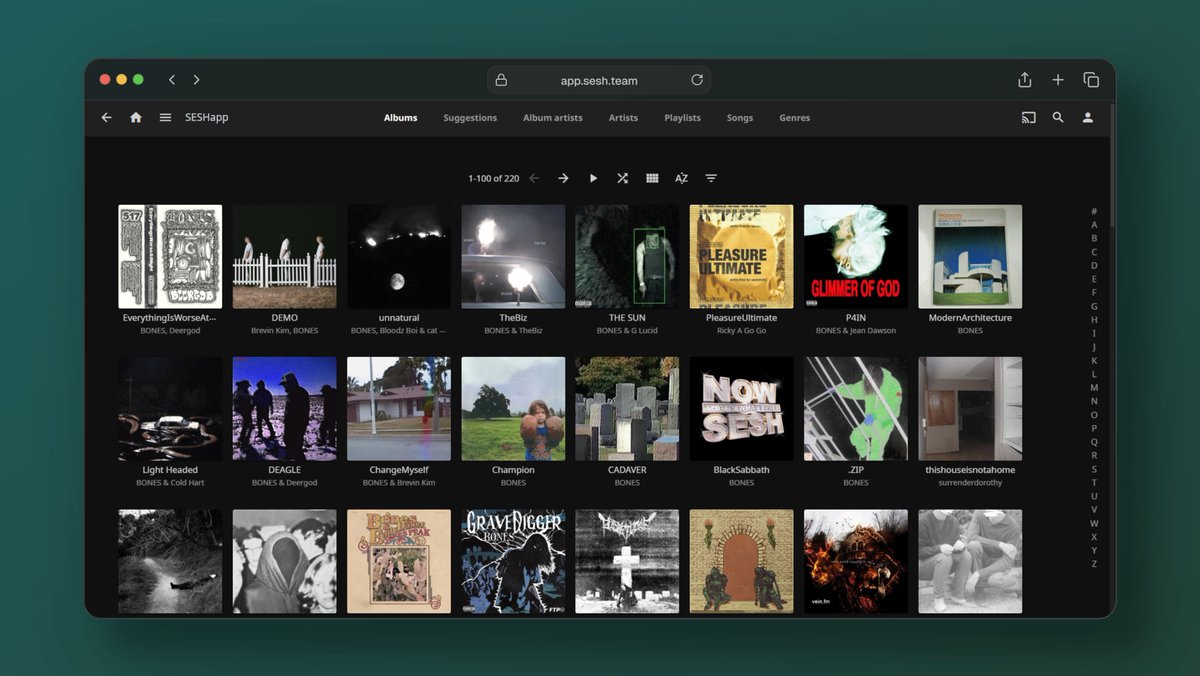Open the hamburger menu beside SESHapp
This screenshot has width=1200, height=676.
165,117
